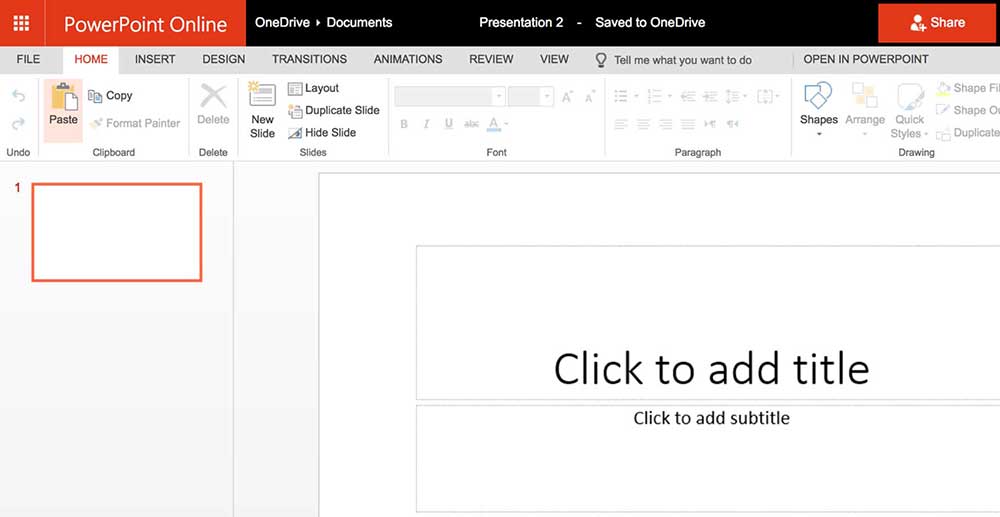Click the Undo arrow icon
The image size is (1000, 517).
(x=18, y=96)
